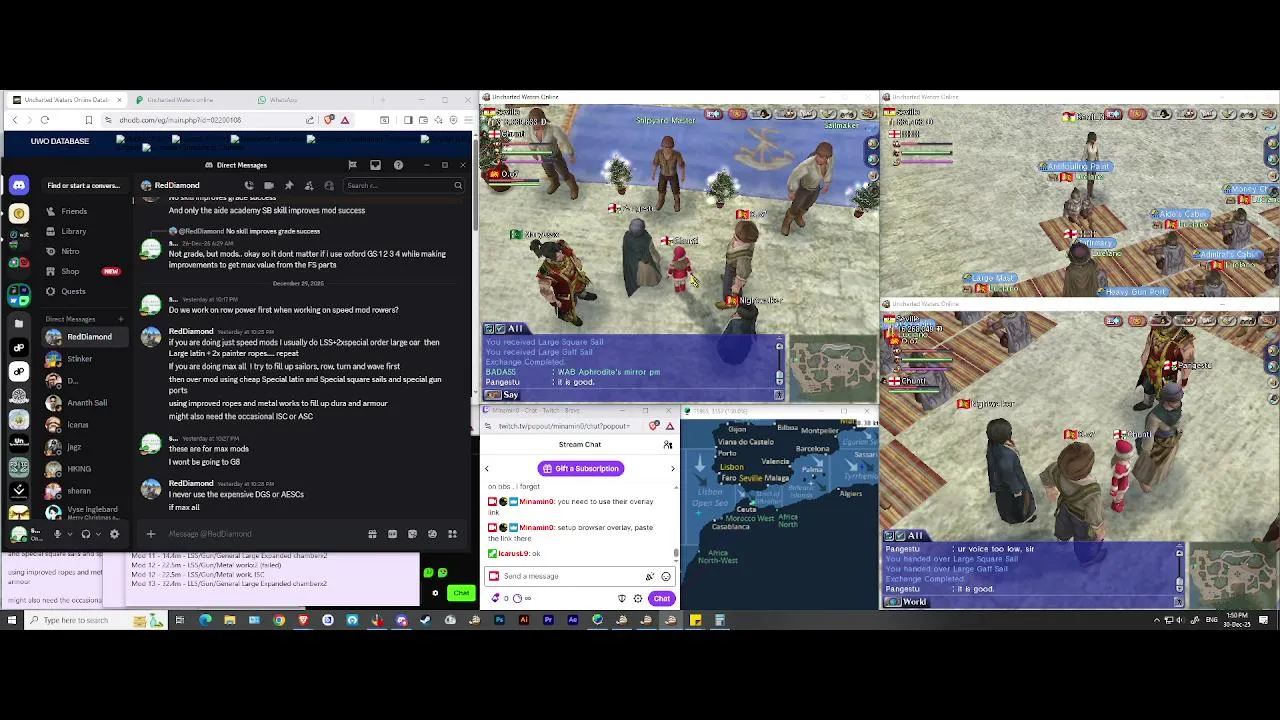The image size is (1280, 720).
Task: Click Brave Shields icon in UWO database browser
Action: click(328, 120)
